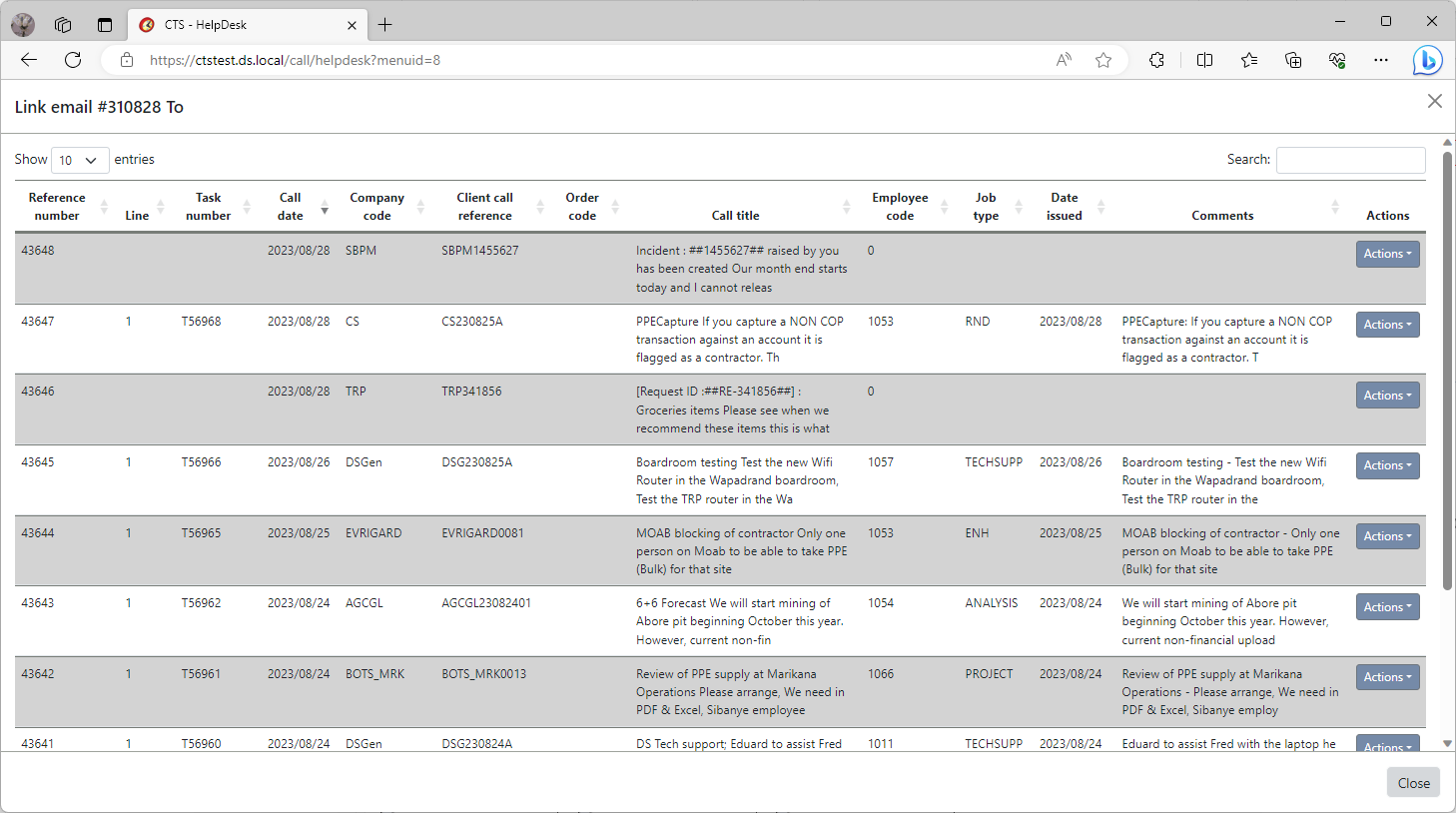
Task: Open the Extensions puzzle icon
Action: pos(1156,60)
